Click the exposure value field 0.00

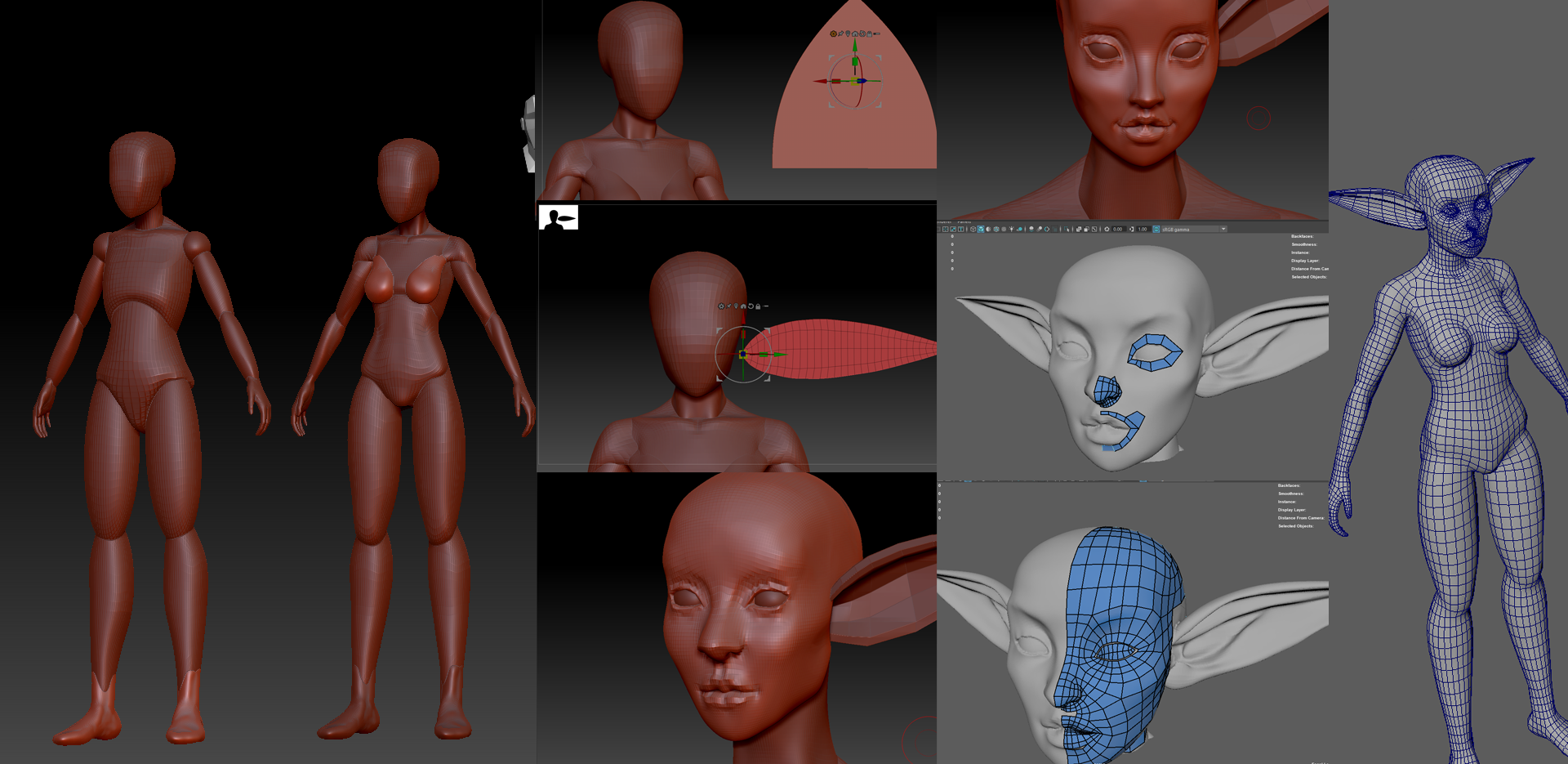click(x=1119, y=229)
